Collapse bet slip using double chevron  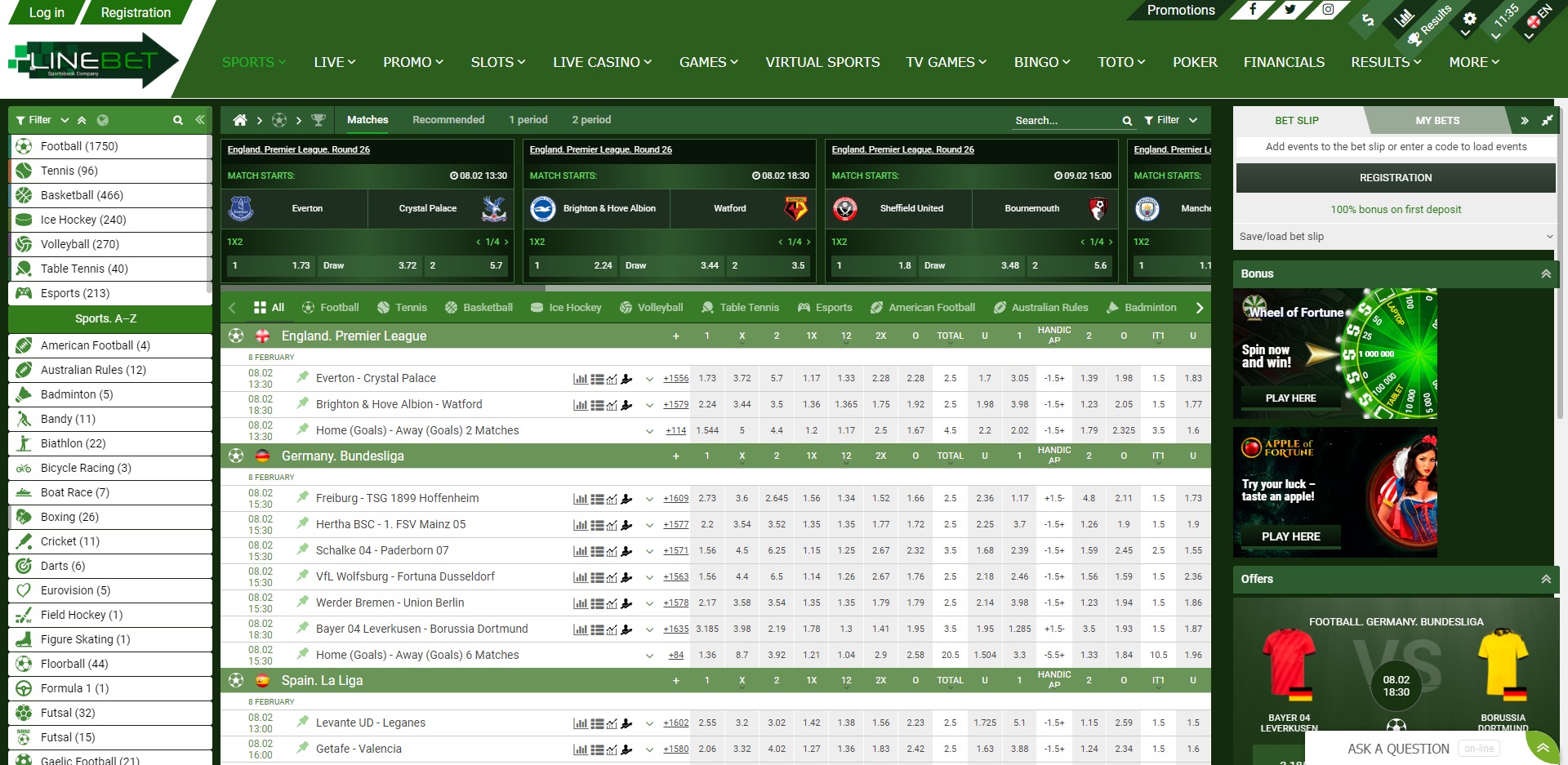(1524, 121)
